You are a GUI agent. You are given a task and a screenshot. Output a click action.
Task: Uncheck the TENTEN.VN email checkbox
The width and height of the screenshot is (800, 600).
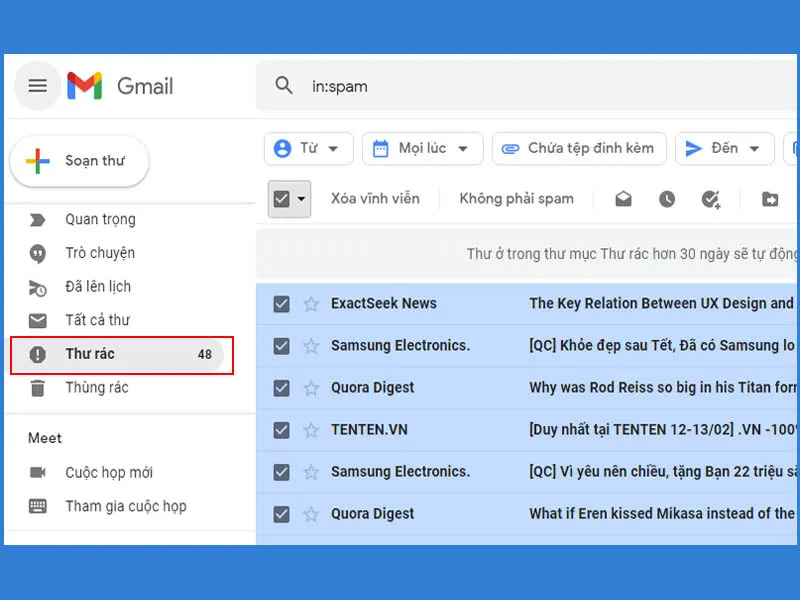pos(282,430)
